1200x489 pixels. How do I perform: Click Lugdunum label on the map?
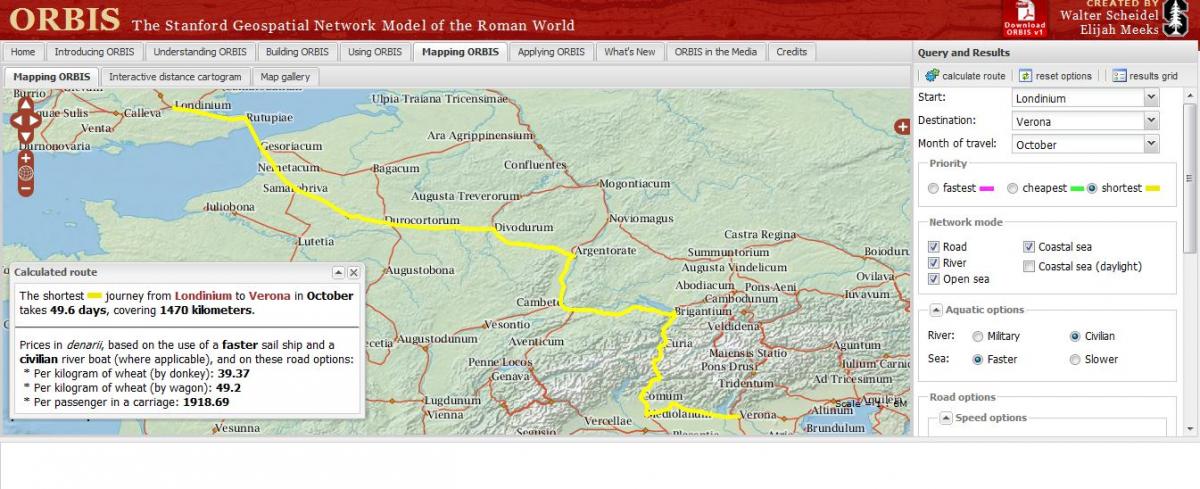[x=452, y=400]
